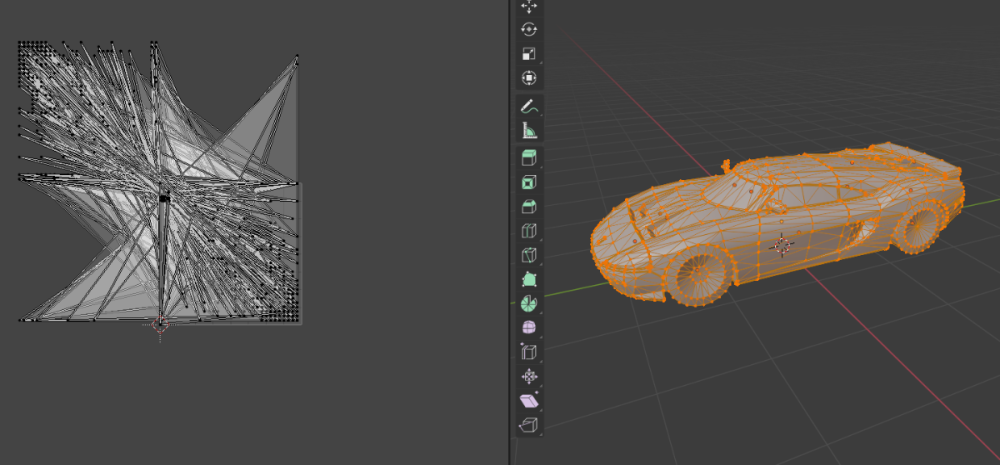1000x465 pixels.
Task: Choose the Inset Faces tool
Action: click(x=529, y=182)
